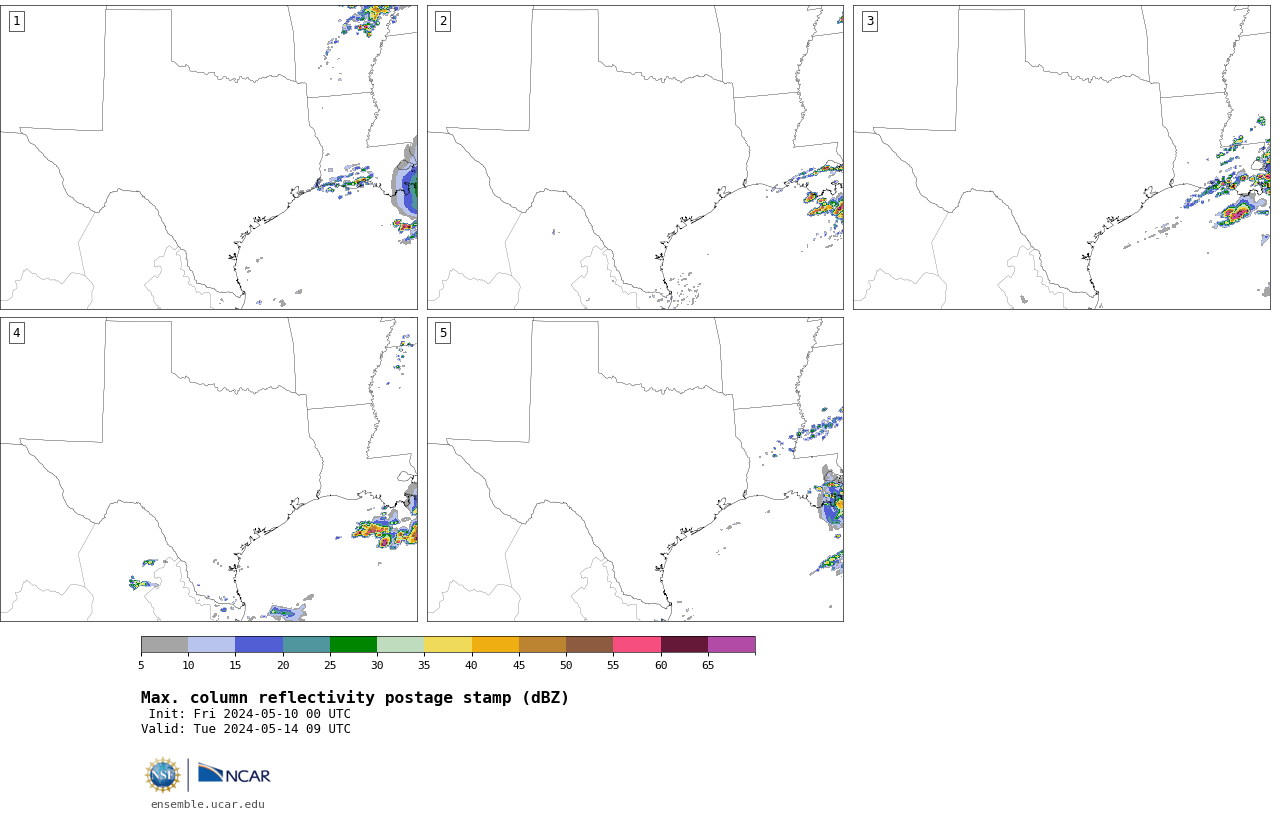Screen dimensions: 1280x815
Task: Select the dark green 25-30 dBZ swatch
Action: click(x=353, y=645)
